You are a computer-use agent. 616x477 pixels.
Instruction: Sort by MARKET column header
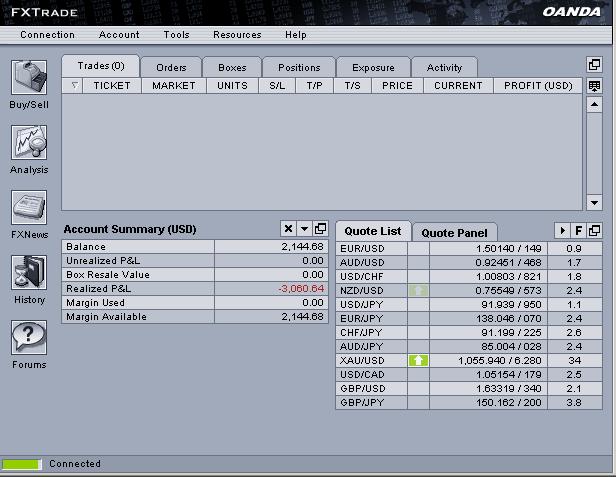point(174,86)
